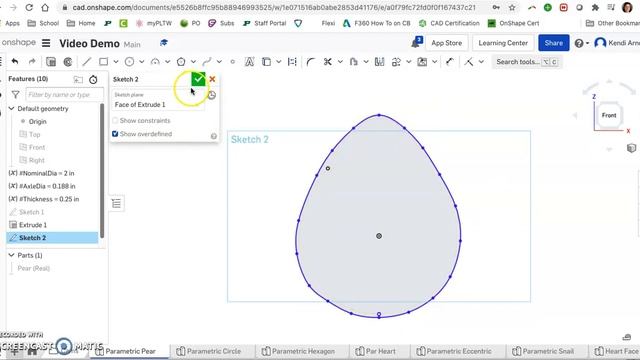
Task: Accept Sketch 2 with green checkmark
Action: coord(198,79)
